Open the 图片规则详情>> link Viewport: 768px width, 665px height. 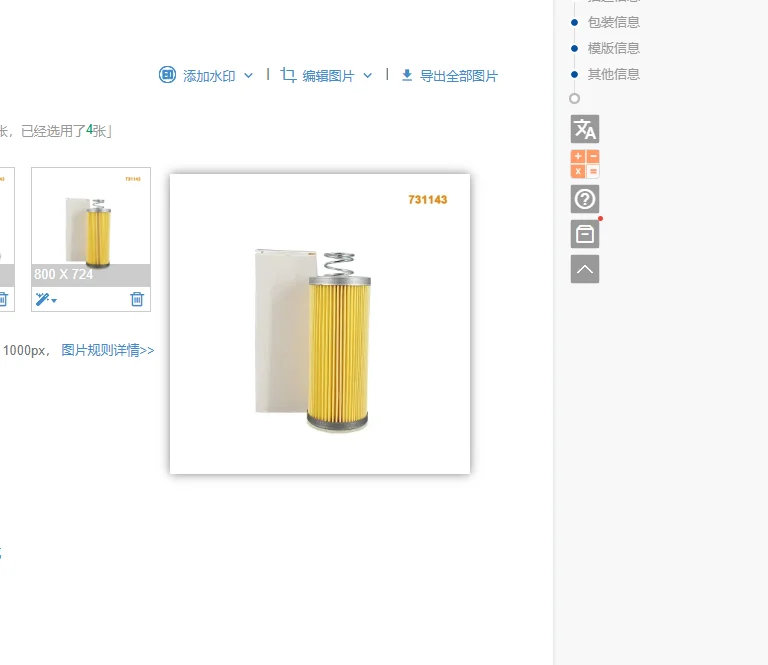108,350
